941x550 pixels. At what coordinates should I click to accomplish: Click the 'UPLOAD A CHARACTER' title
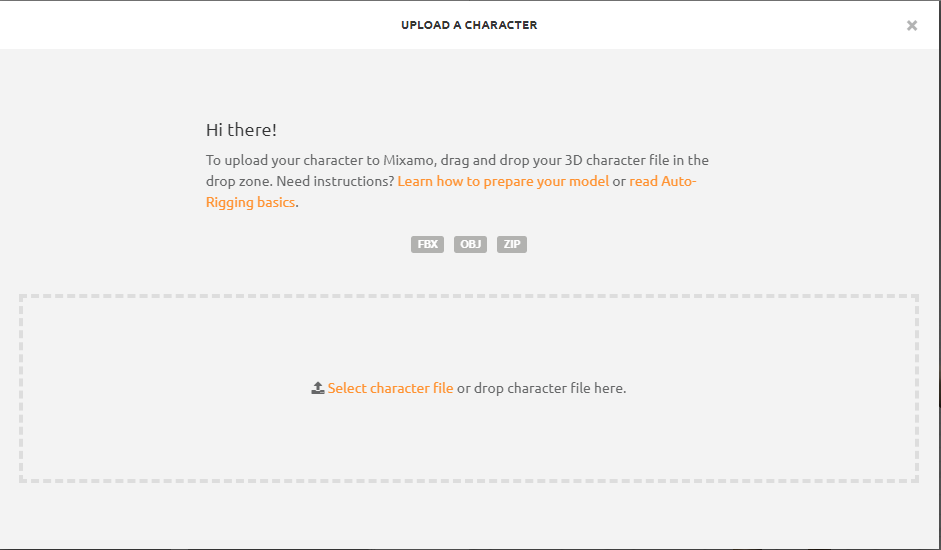(x=469, y=25)
